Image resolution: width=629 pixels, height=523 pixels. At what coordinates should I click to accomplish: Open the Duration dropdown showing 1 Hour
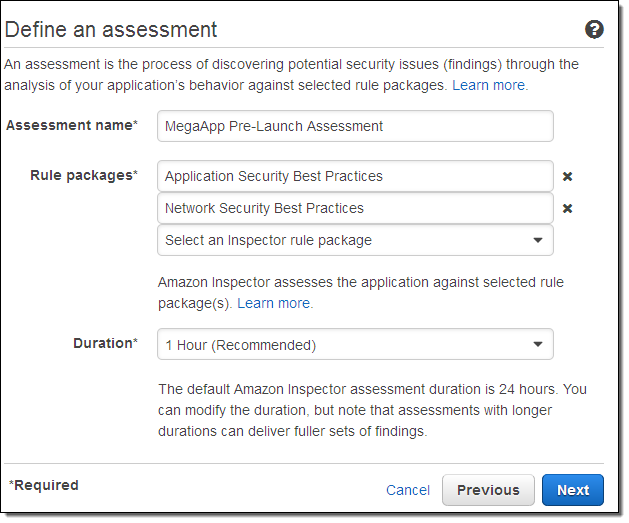tap(355, 345)
